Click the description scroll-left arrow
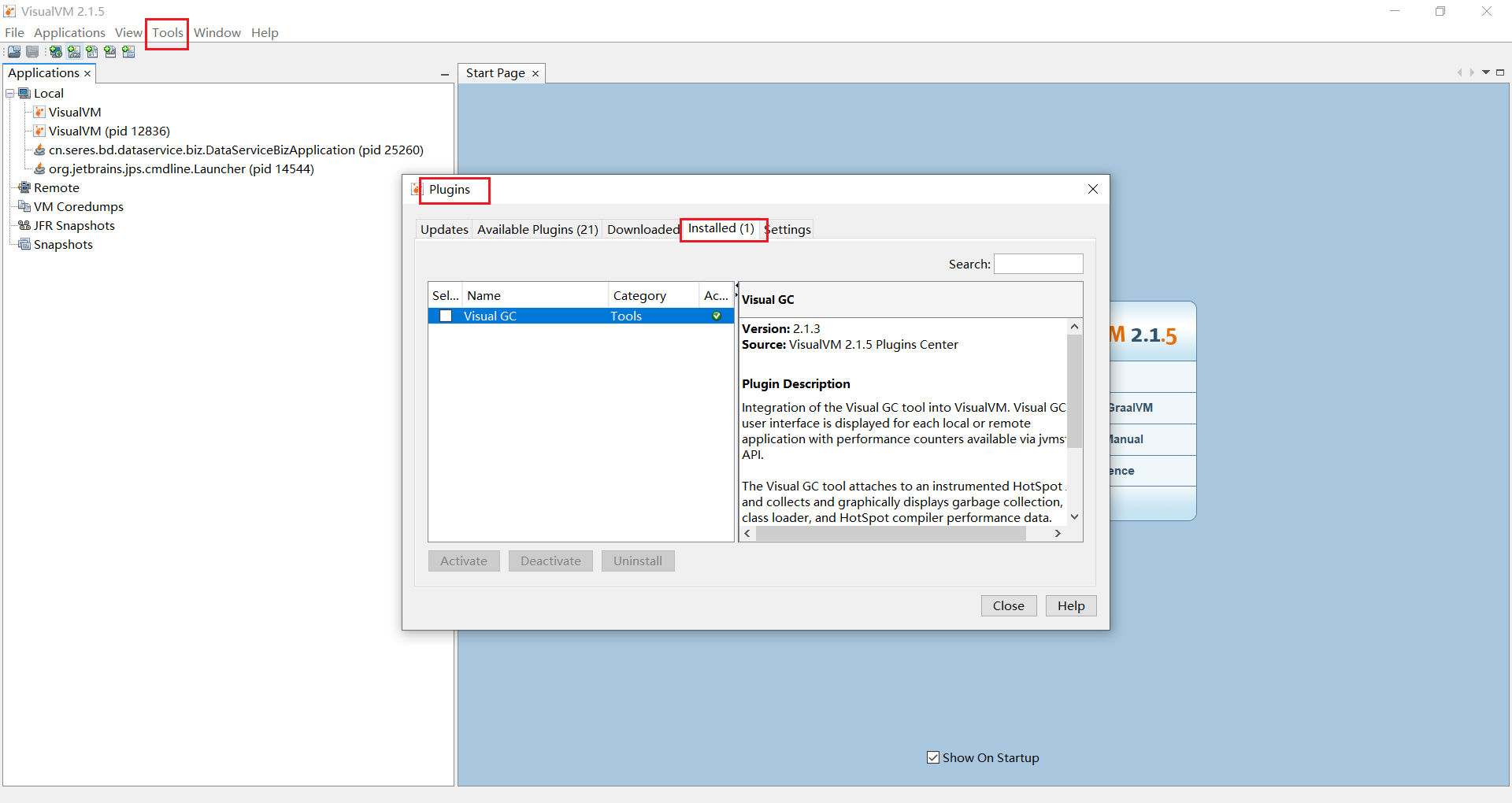 [747, 534]
